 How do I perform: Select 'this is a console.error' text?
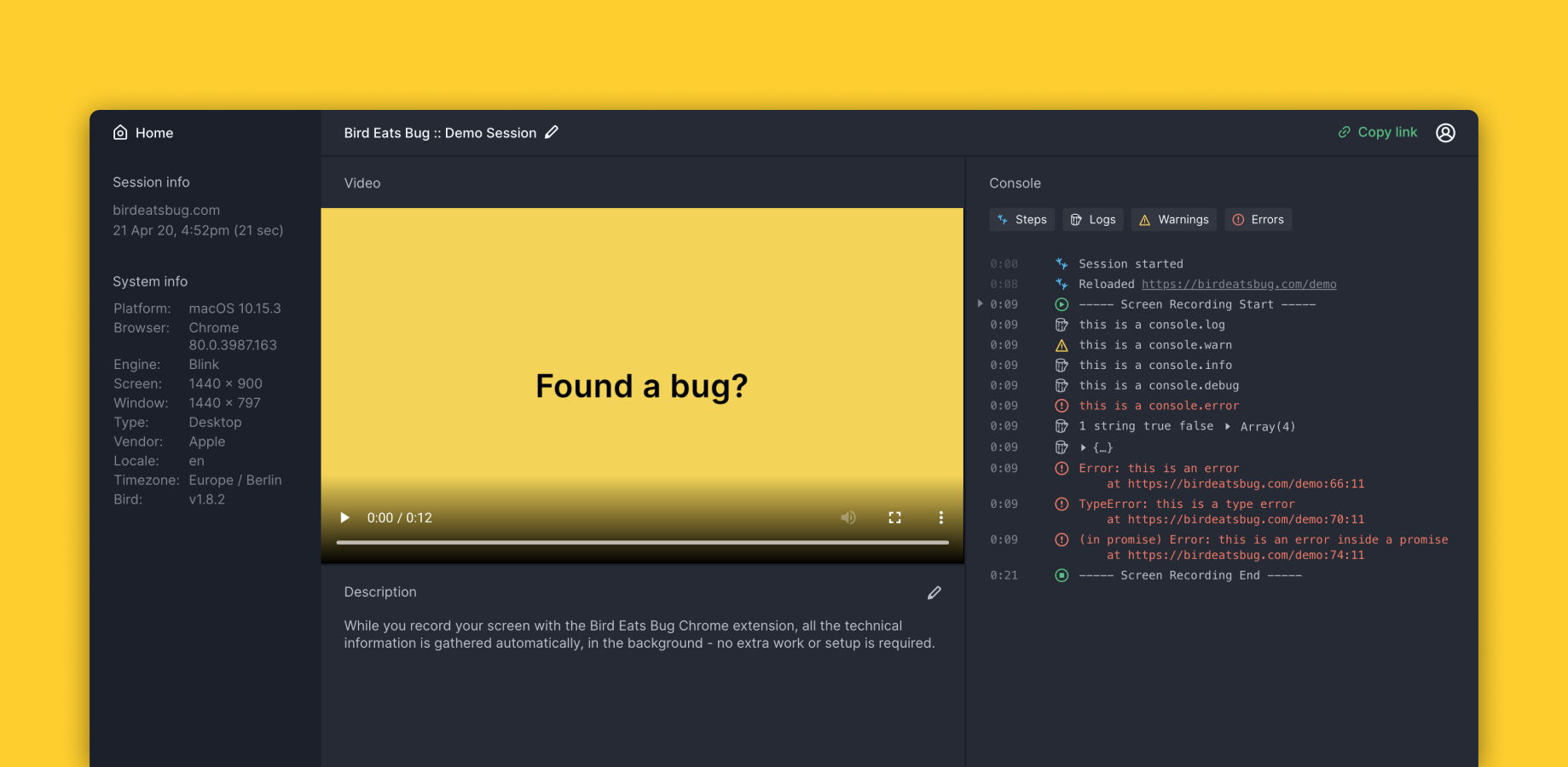1159,406
